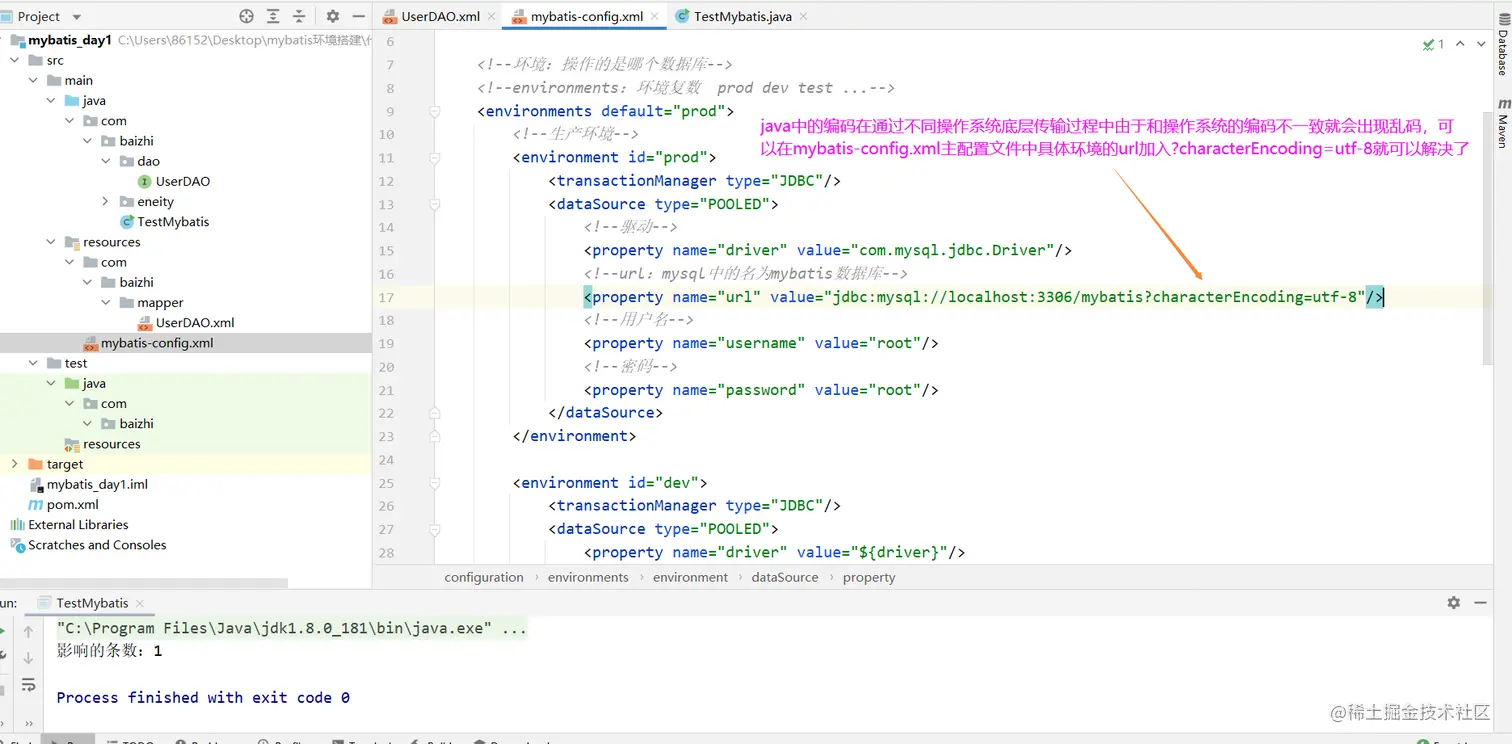Click the locate-opened-file crosshair icon
The image size is (1512, 744).
click(x=247, y=16)
